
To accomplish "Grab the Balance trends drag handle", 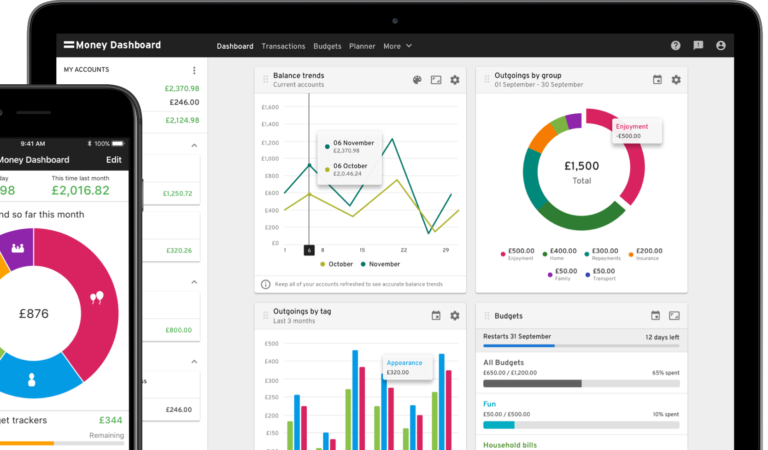I will point(265,79).
